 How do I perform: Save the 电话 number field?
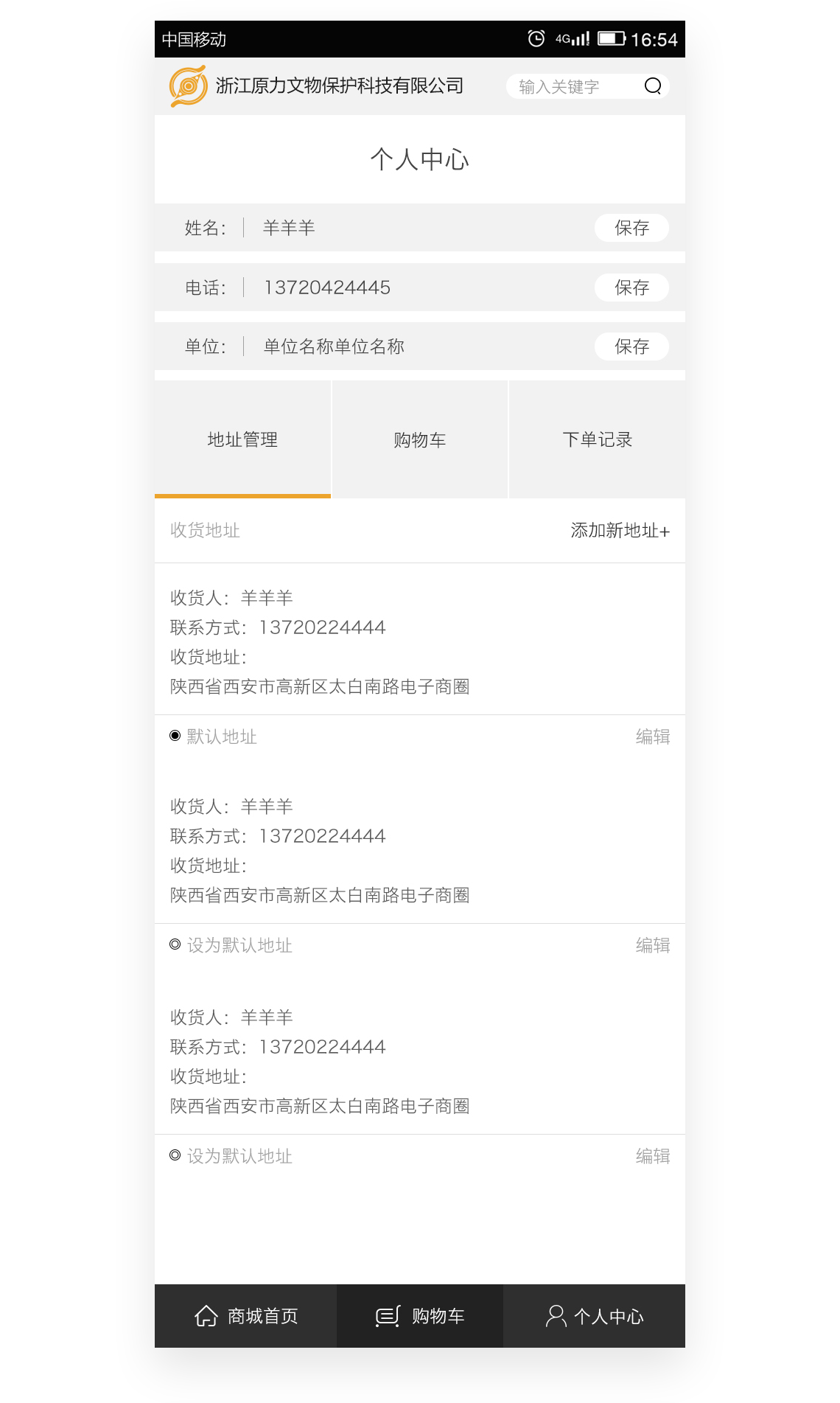[631, 288]
